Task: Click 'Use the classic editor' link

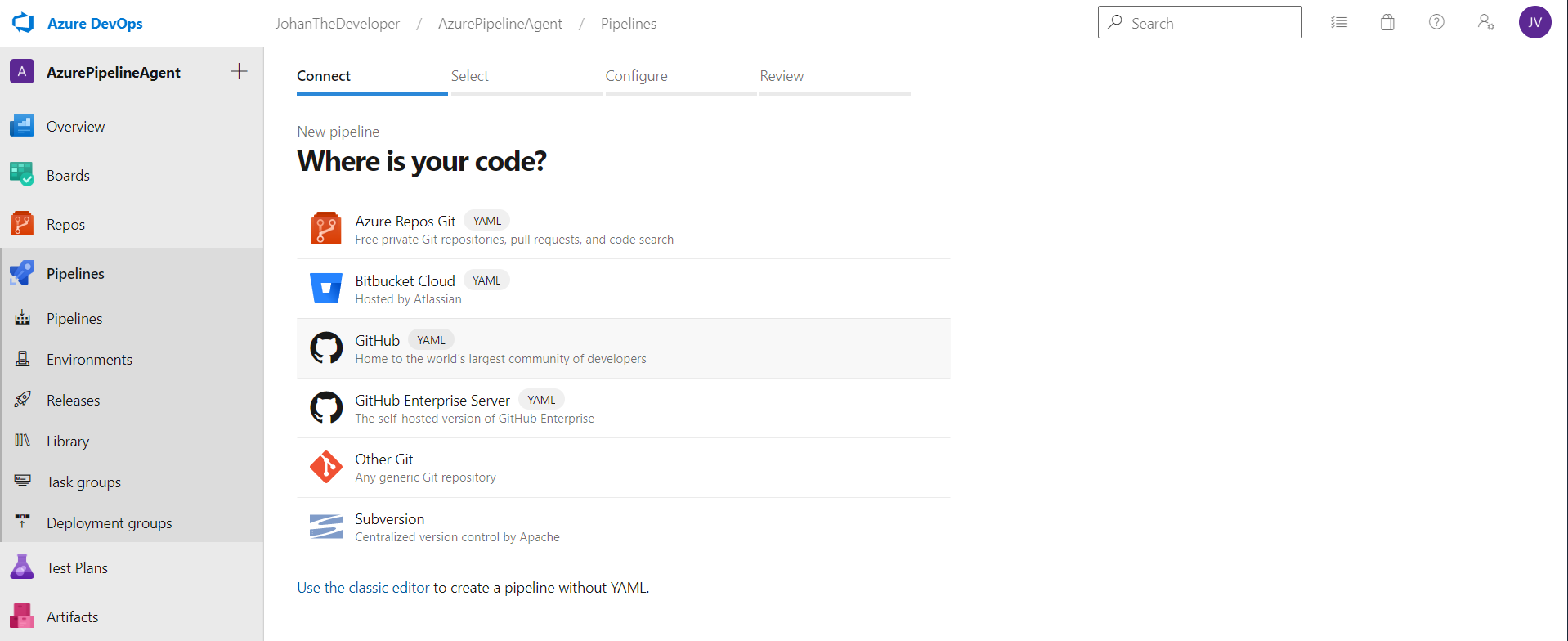Action: click(x=363, y=588)
